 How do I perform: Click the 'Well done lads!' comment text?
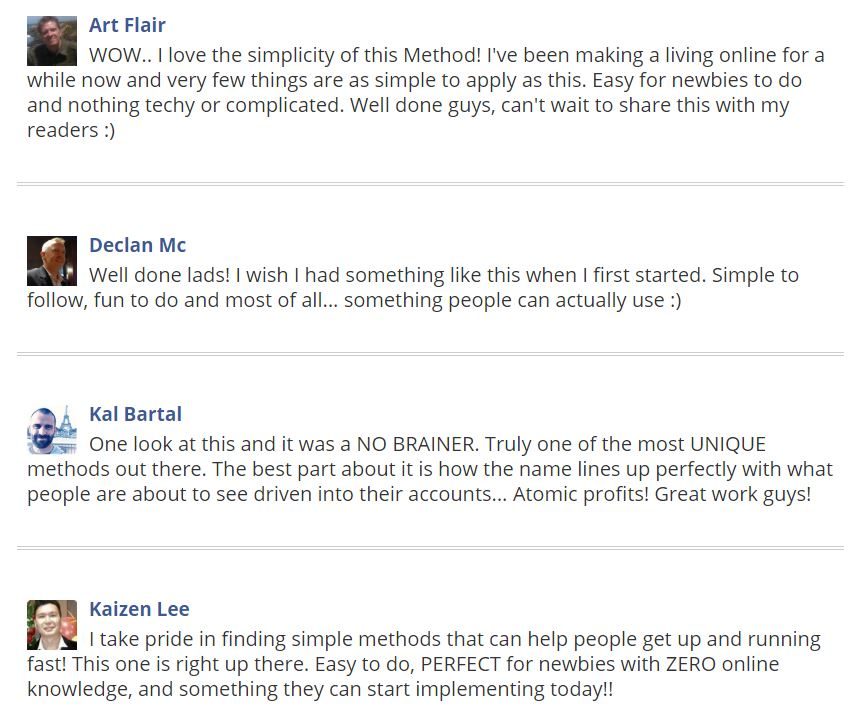pyautogui.click(x=159, y=275)
